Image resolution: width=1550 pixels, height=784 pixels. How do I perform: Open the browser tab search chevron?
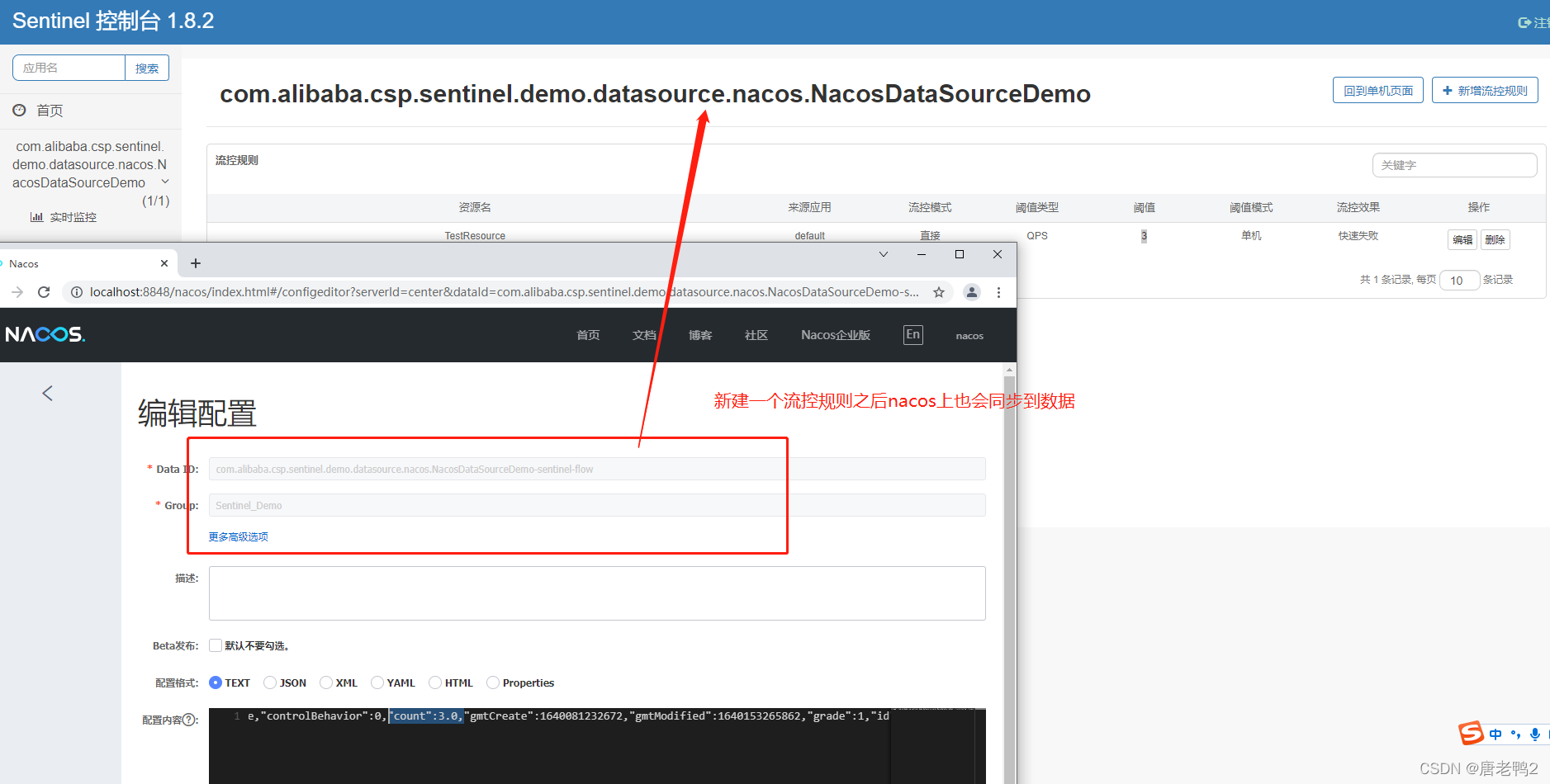pos(884,254)
